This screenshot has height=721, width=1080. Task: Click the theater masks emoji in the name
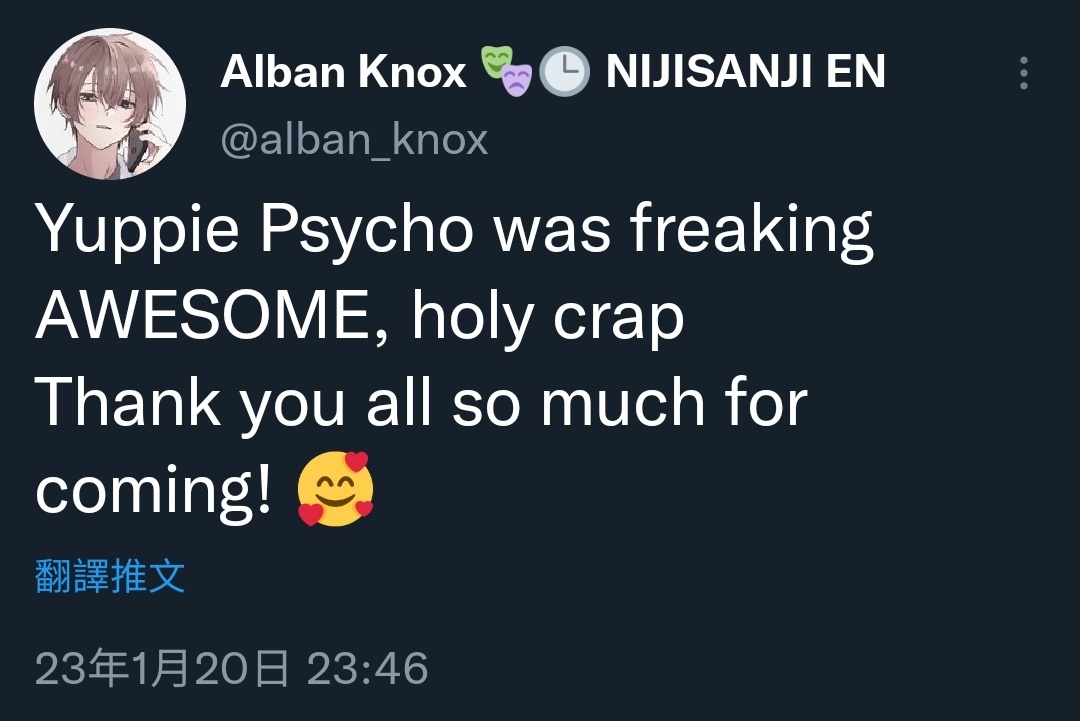(x=507, y=70)
